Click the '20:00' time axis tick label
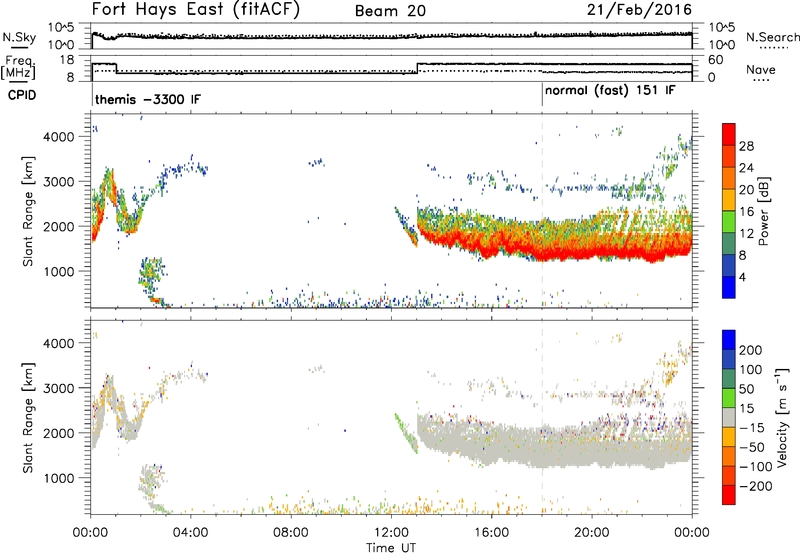 coord(592,533)
